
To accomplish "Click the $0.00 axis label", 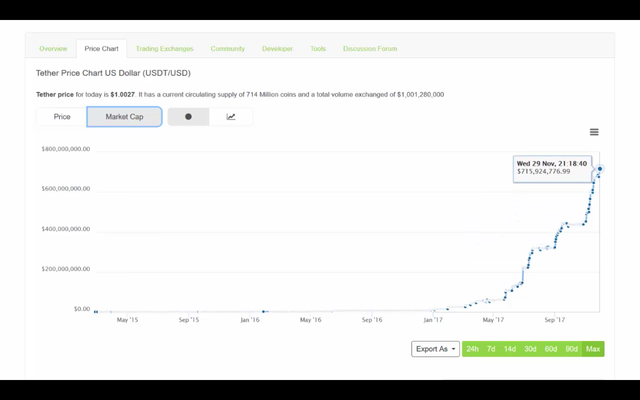I will click(x=82, y=309).
